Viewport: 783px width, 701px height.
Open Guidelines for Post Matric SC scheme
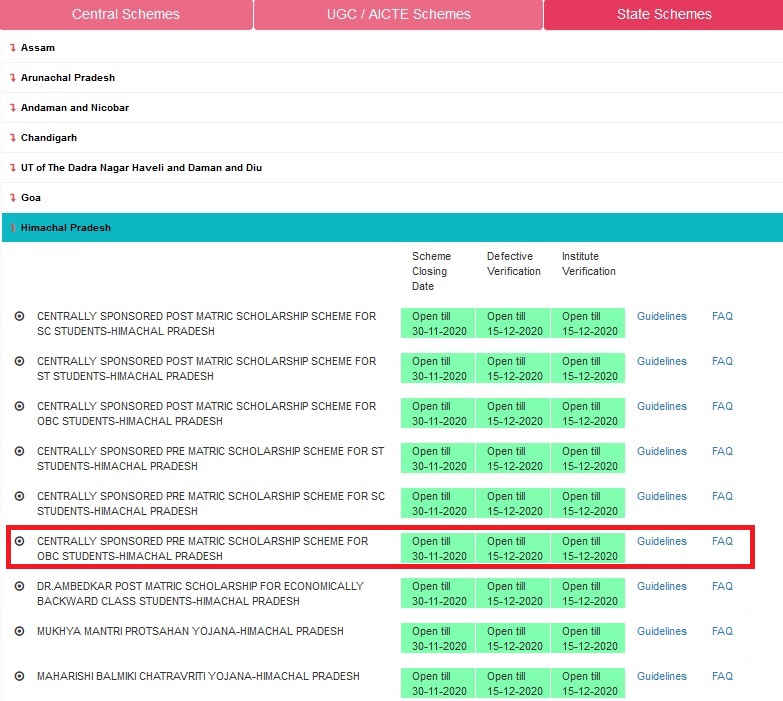662,316
